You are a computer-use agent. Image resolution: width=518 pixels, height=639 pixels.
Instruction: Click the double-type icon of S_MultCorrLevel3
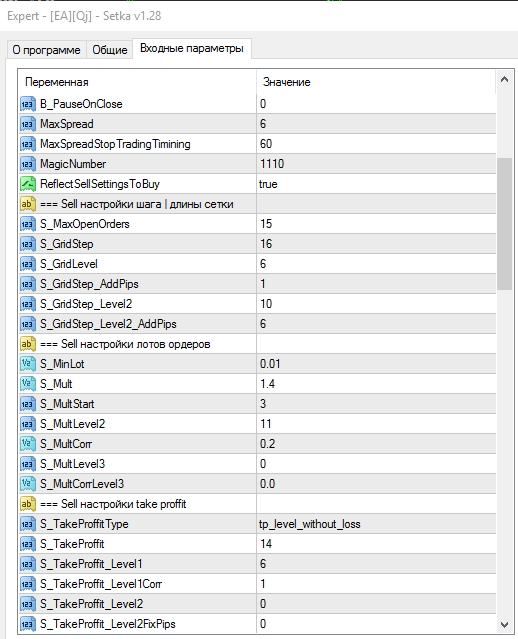(28, 484)
